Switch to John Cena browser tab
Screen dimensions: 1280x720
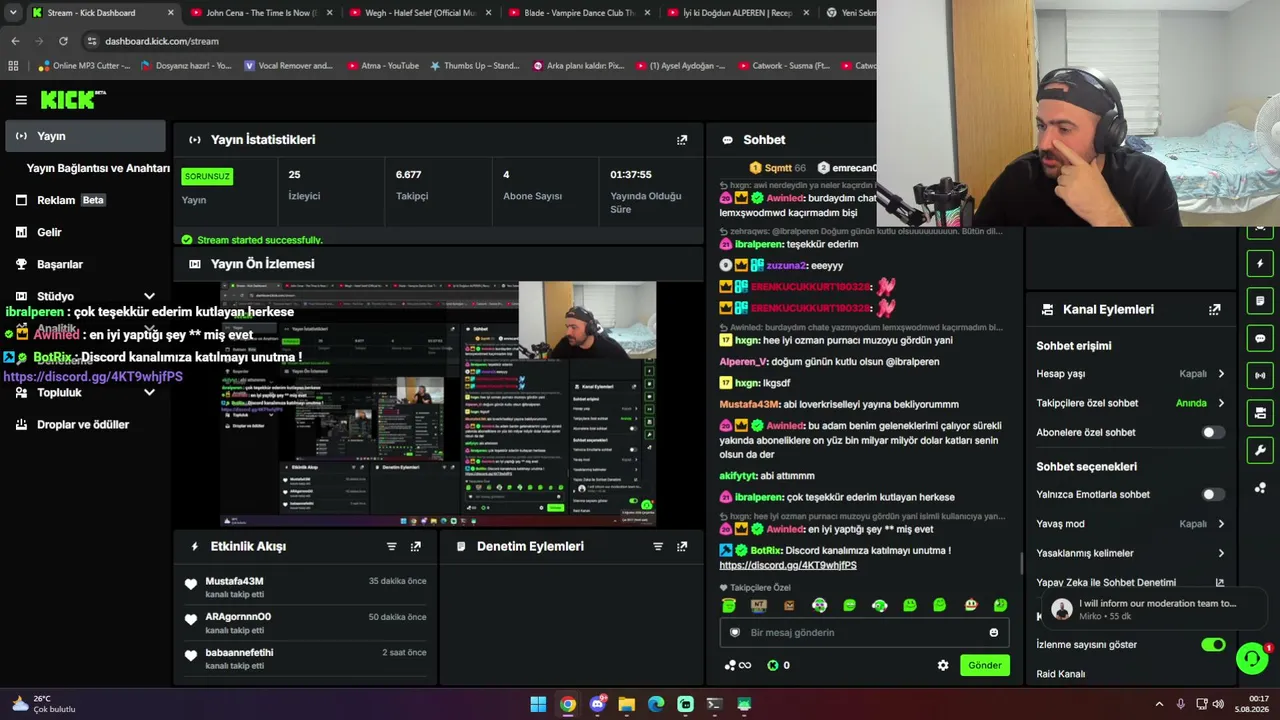[260, 13]
